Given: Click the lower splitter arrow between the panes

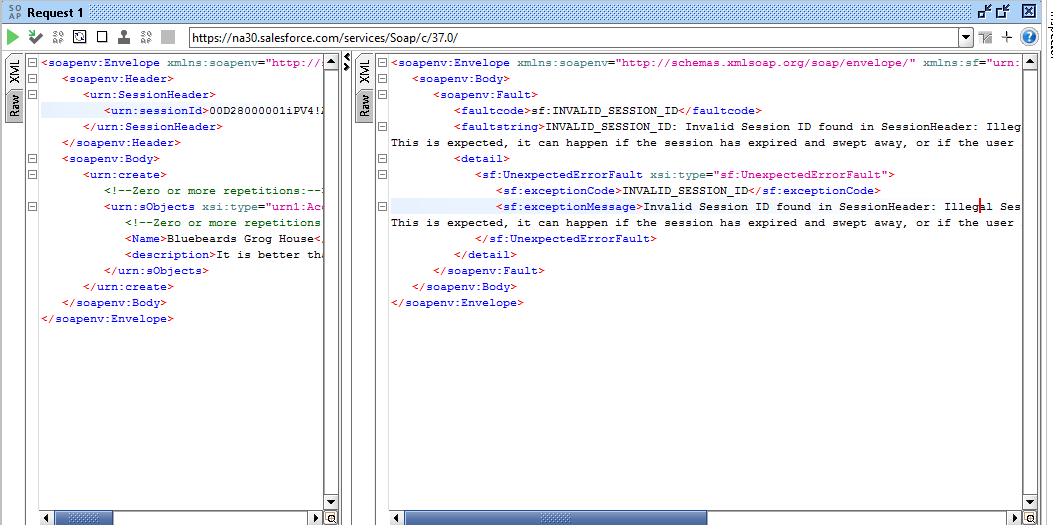Looking at the screenshot, I should (347, 66).
